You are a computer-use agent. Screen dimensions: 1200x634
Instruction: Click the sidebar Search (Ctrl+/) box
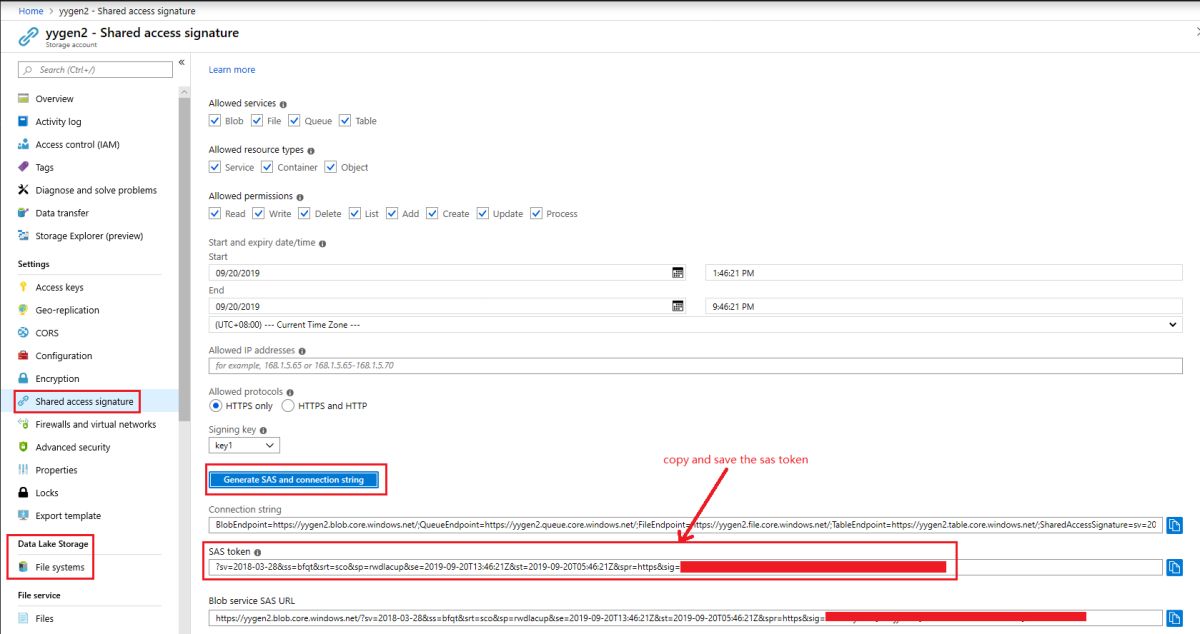95,70
